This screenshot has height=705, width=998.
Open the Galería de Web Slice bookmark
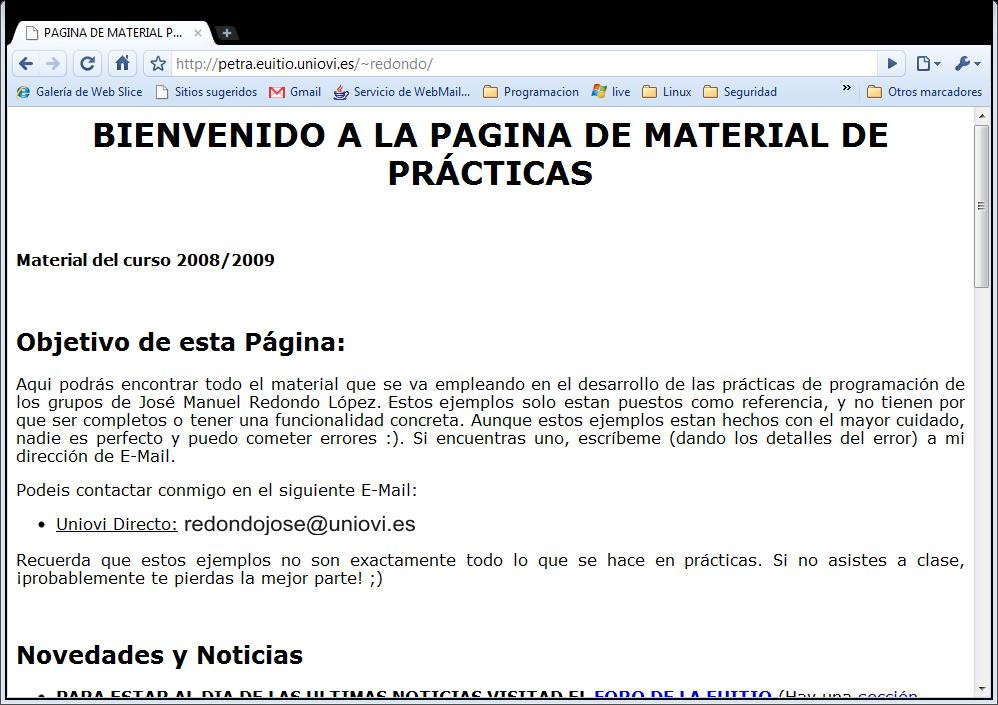pyautogui.click(x=80, y=92)
